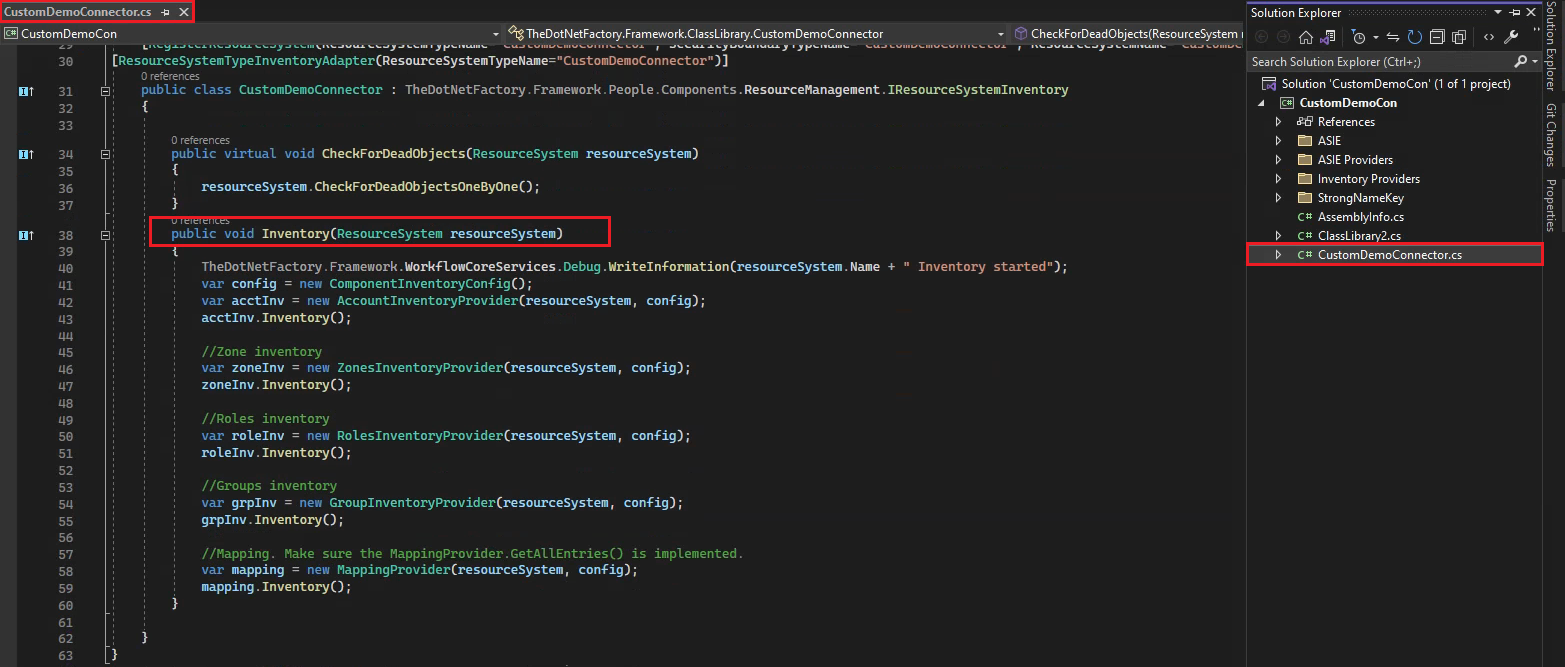This screenshot has height=667, width=1565.
Task: Switch between solutions and folder views
Action: coord(1327,37)
